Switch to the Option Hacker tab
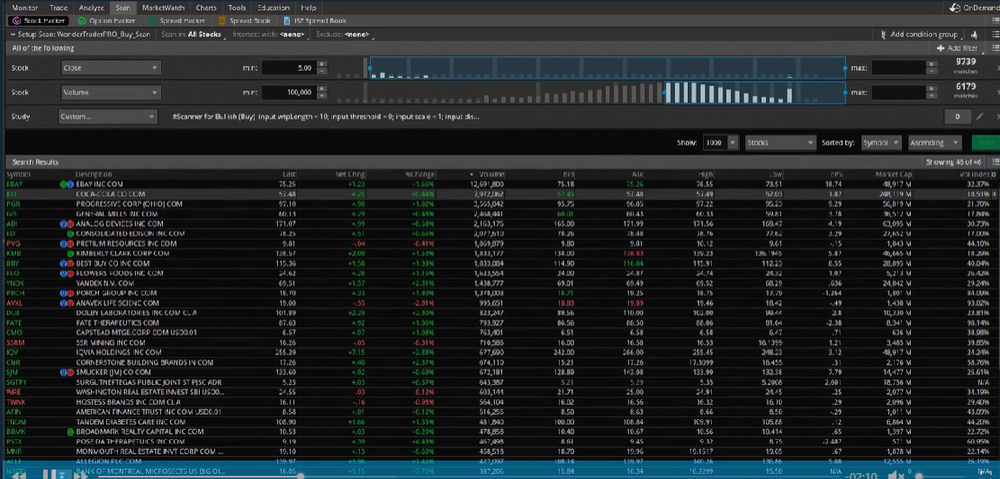This screenshot has width=1000, height=479. (x=107, y=20)
